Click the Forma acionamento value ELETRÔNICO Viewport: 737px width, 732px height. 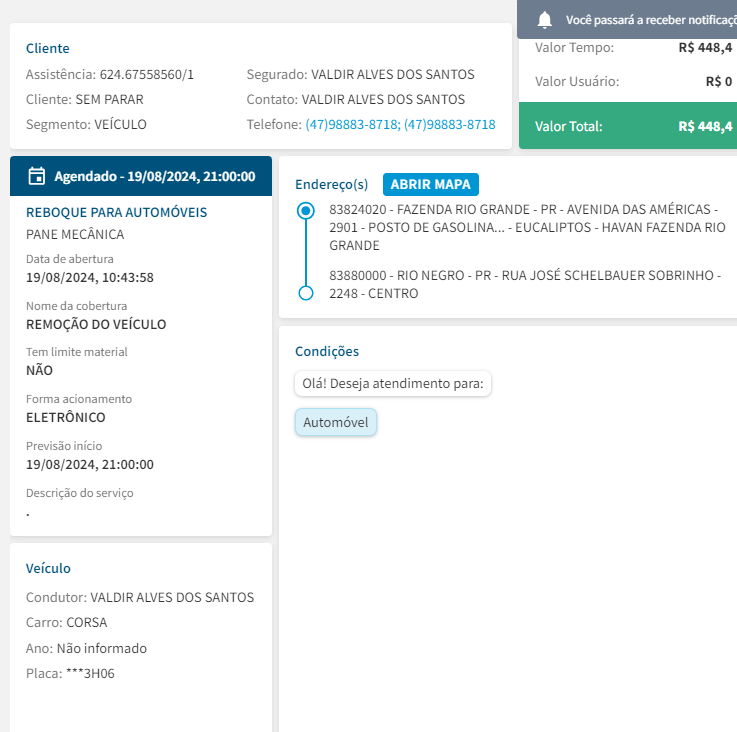click(x=66, y=417)
